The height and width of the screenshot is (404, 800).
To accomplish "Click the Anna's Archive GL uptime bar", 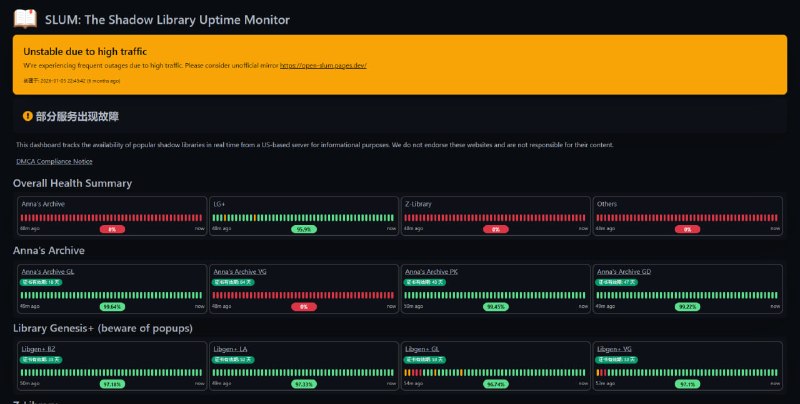I will point(111,295).
